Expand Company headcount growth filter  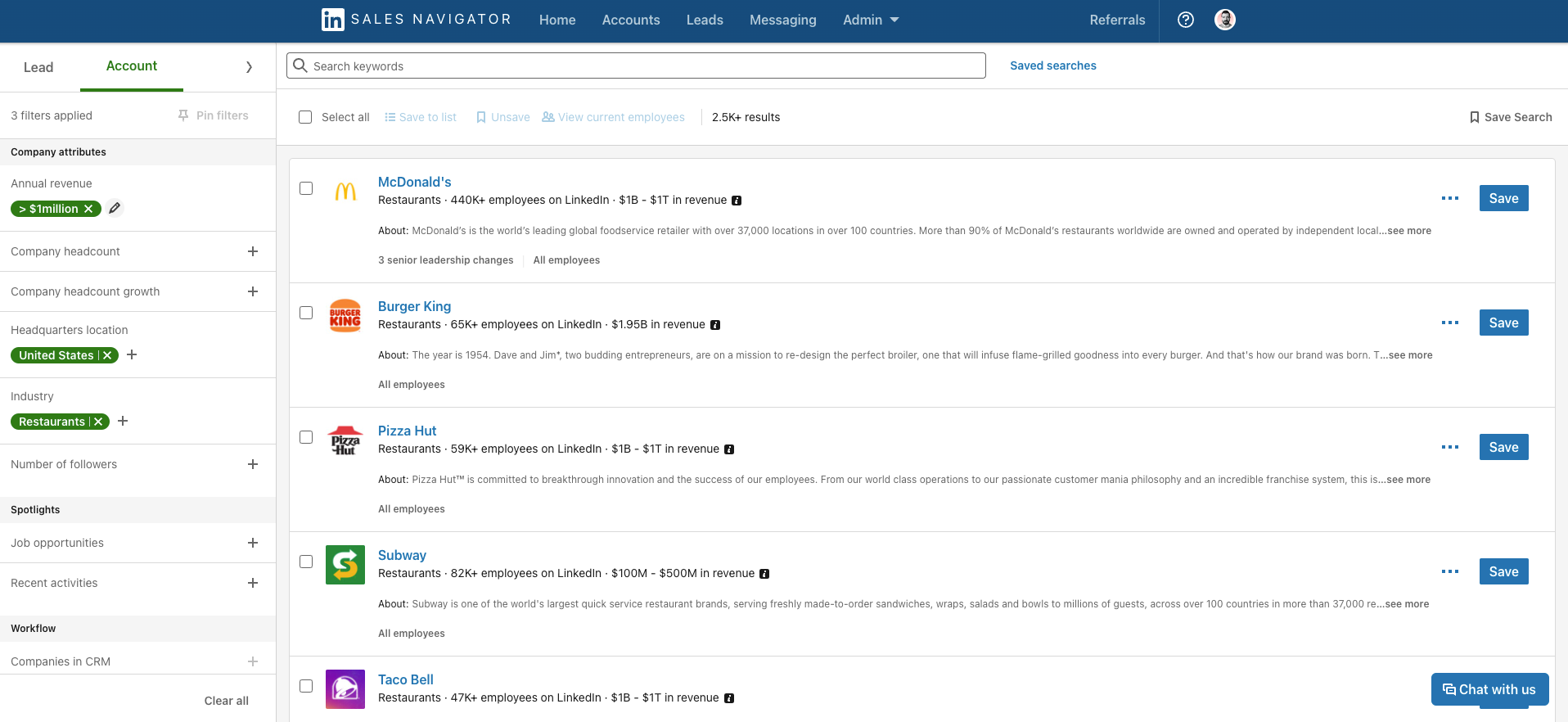pyautogui.click(x=253, y=291)
